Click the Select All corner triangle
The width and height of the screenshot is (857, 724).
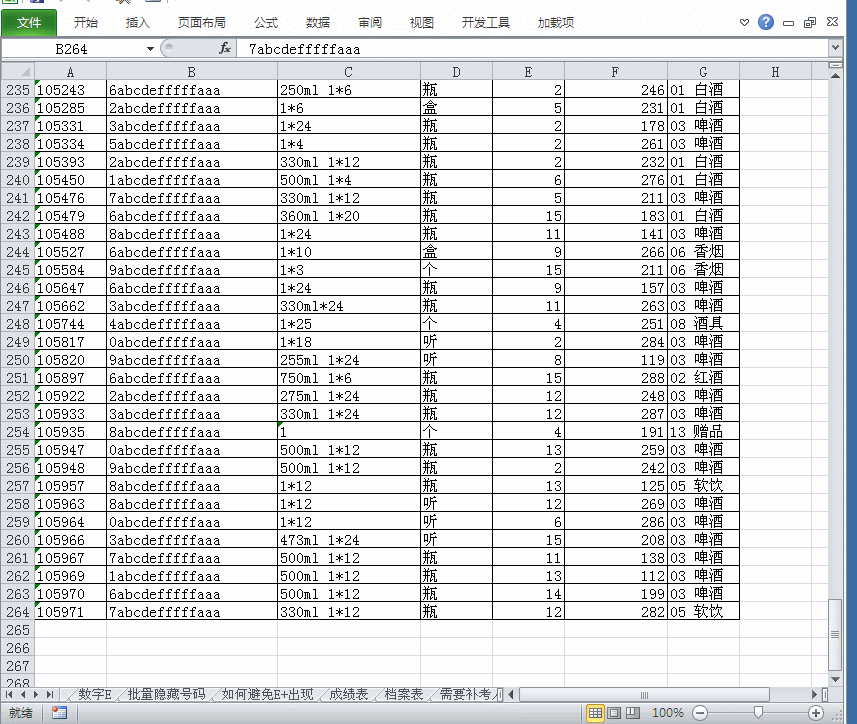pos(18,72)
